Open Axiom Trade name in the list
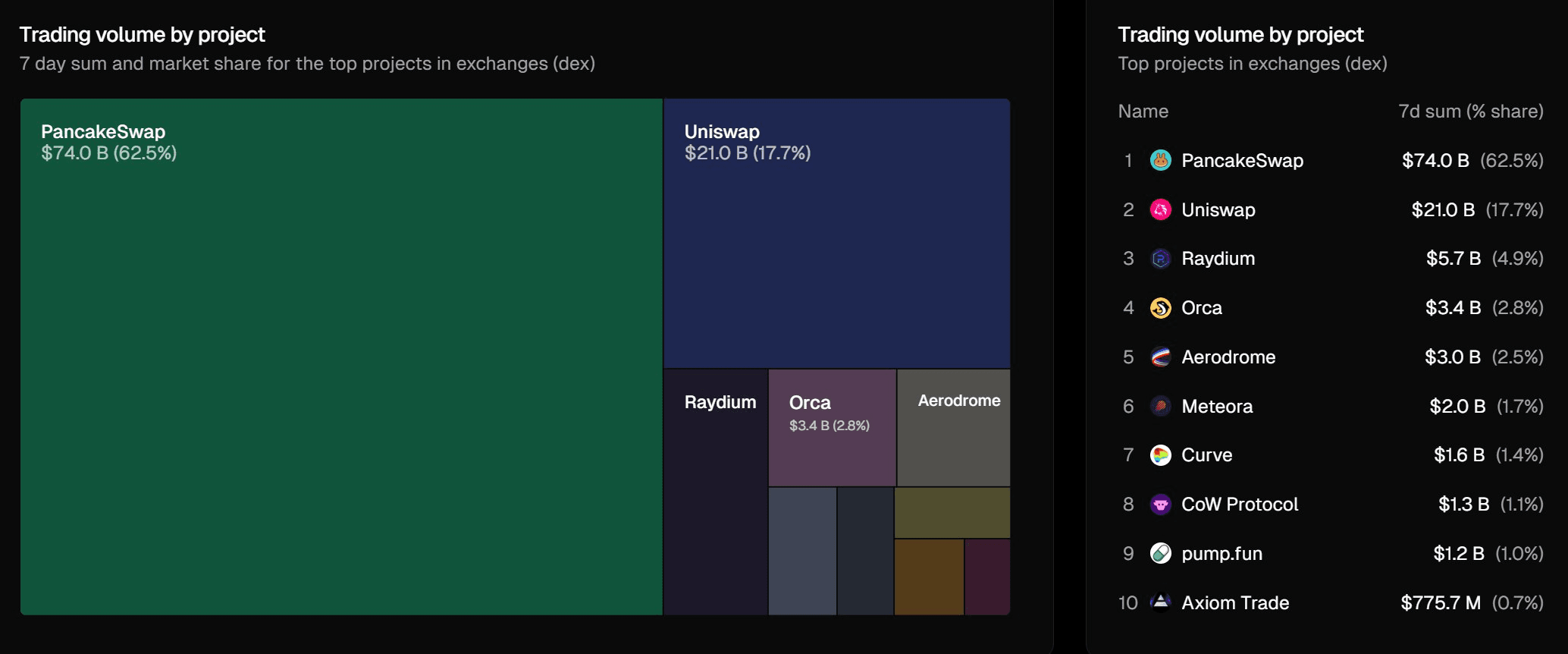Screen dimensions: 1568x654 pos(1235,603)
